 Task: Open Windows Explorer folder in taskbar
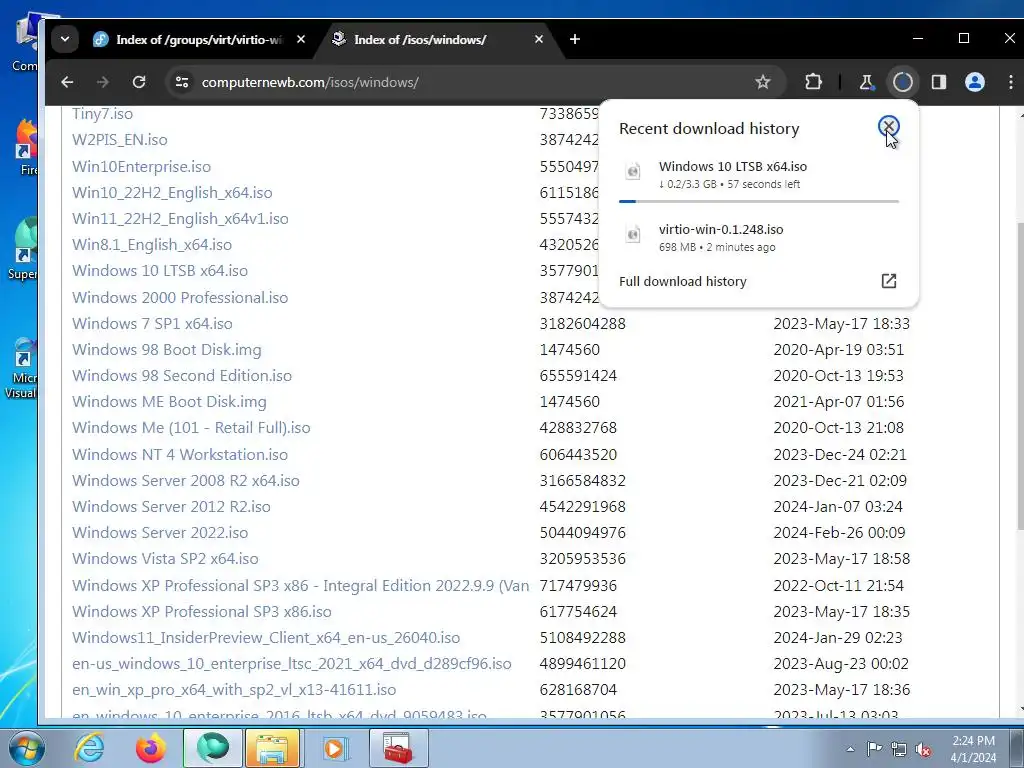[272, 748]
